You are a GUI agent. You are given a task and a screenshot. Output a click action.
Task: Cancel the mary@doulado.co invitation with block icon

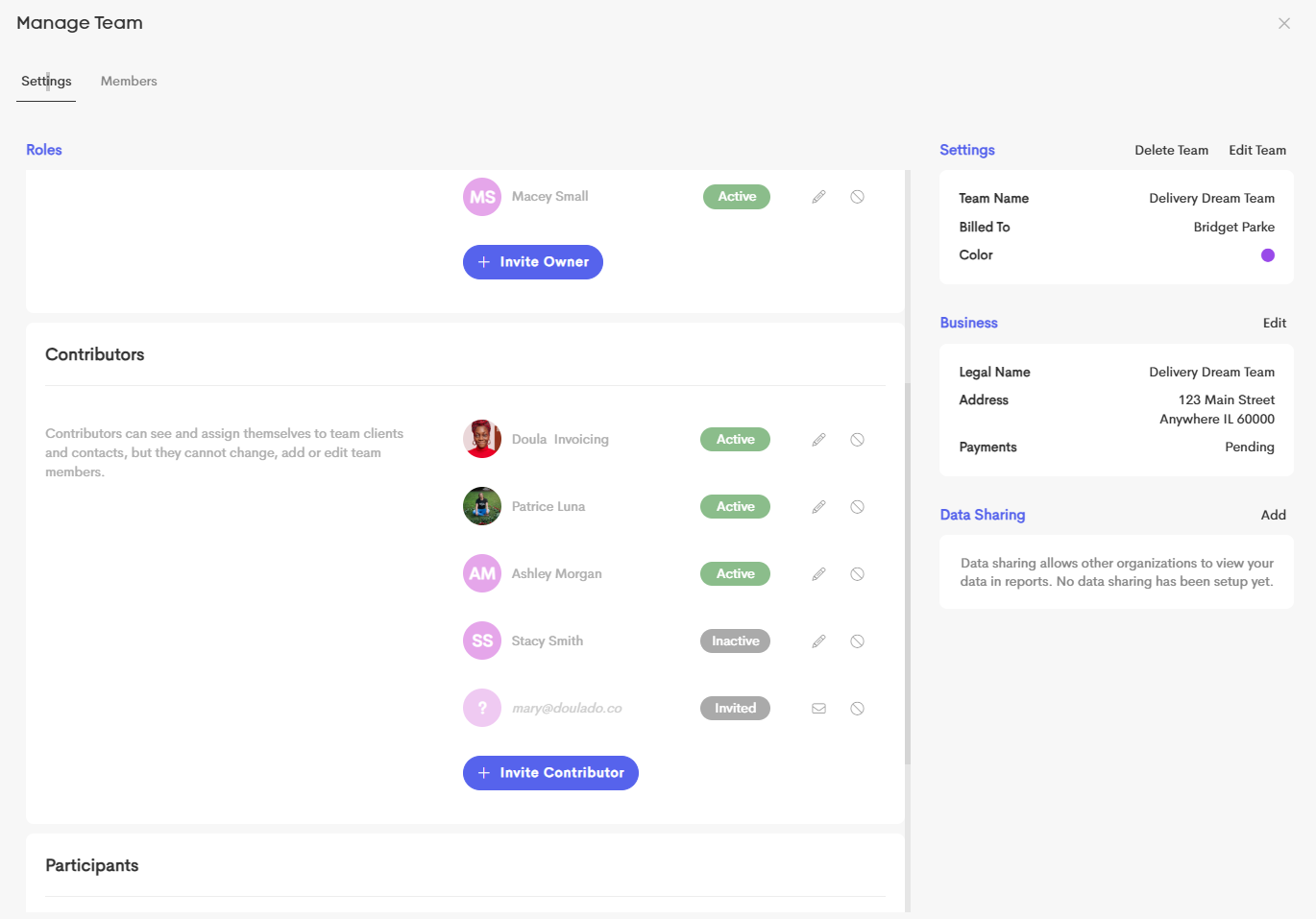(857, 709)
